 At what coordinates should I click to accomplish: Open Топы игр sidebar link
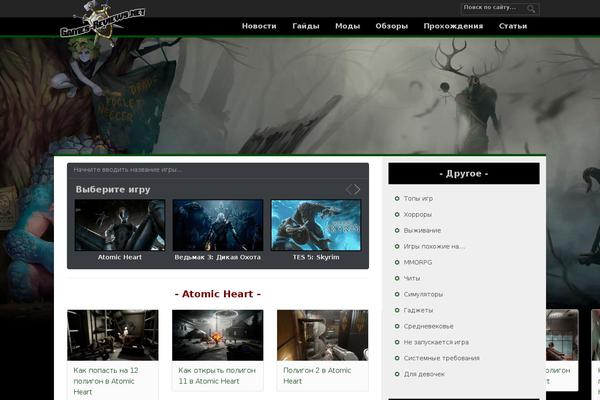(418, 199)
